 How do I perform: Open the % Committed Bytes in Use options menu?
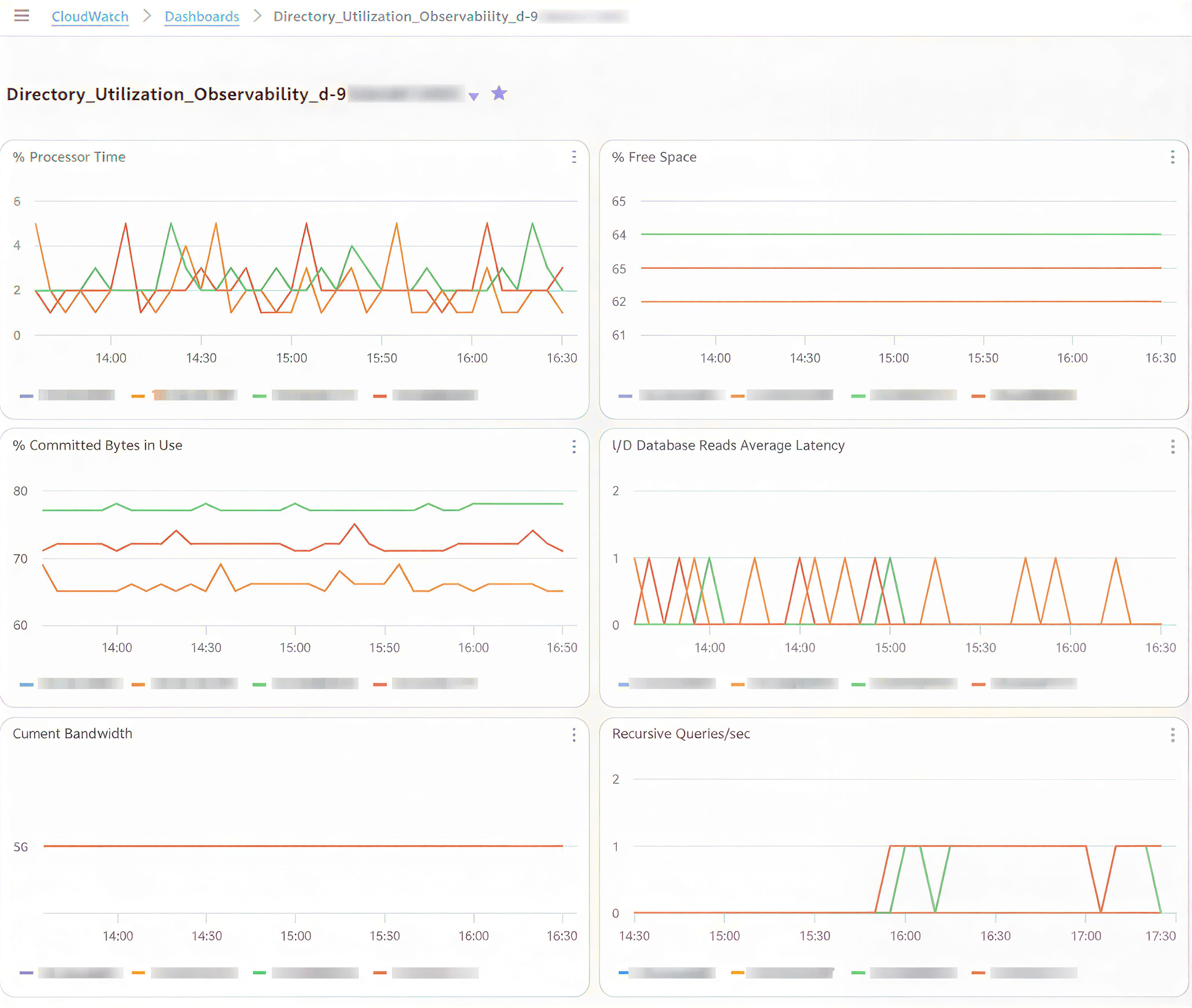(x=574, y=446)
